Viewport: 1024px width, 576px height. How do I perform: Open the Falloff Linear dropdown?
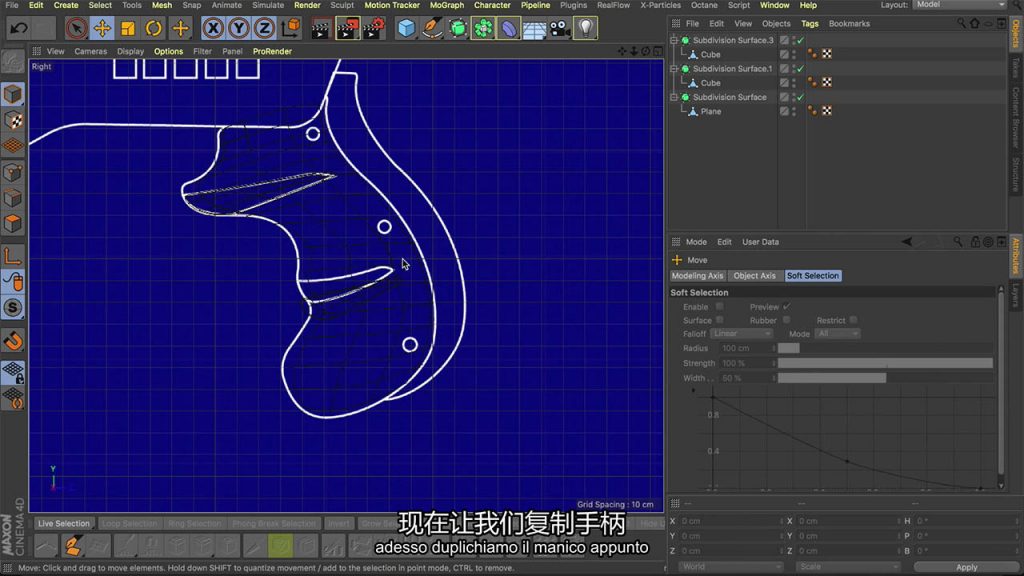coord(741,334)
